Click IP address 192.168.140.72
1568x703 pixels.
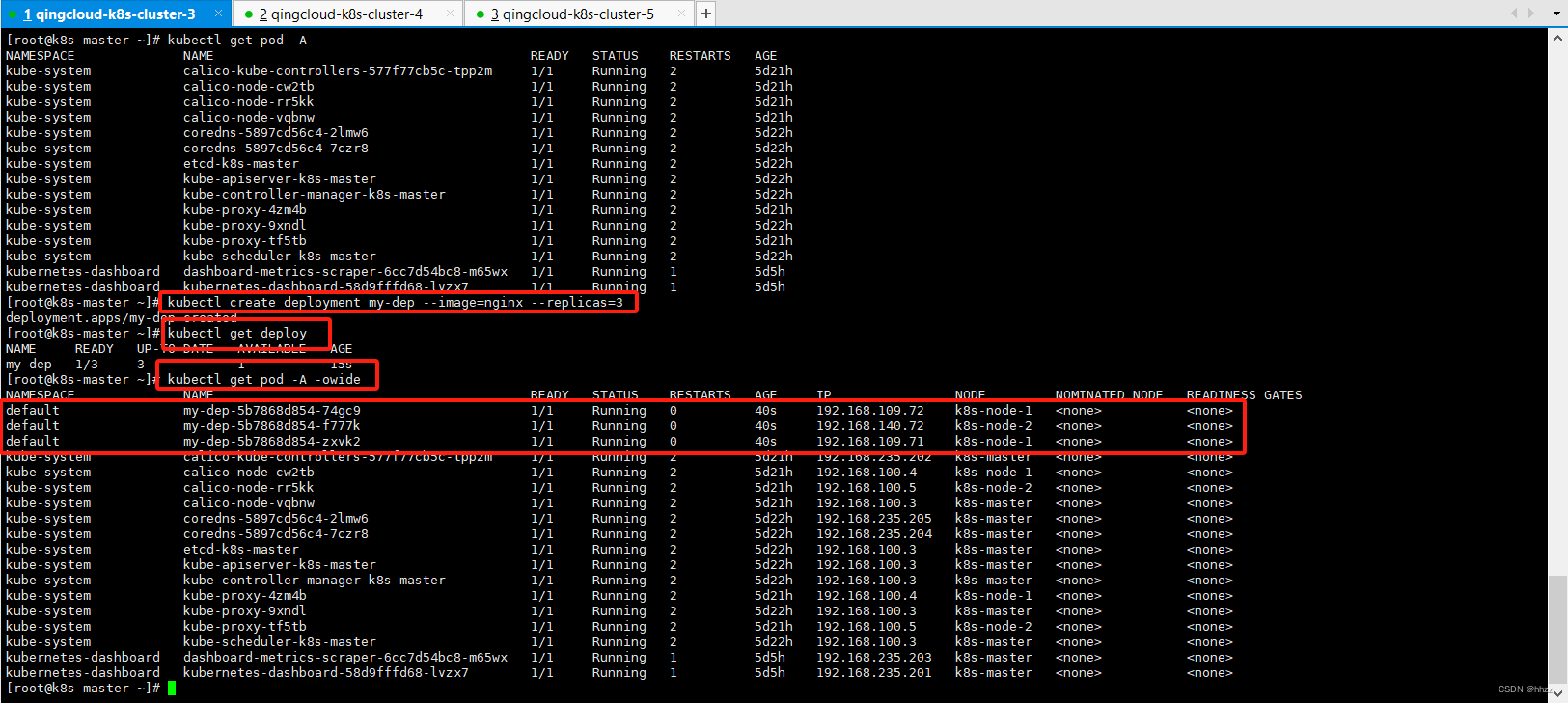click(870, 425)
